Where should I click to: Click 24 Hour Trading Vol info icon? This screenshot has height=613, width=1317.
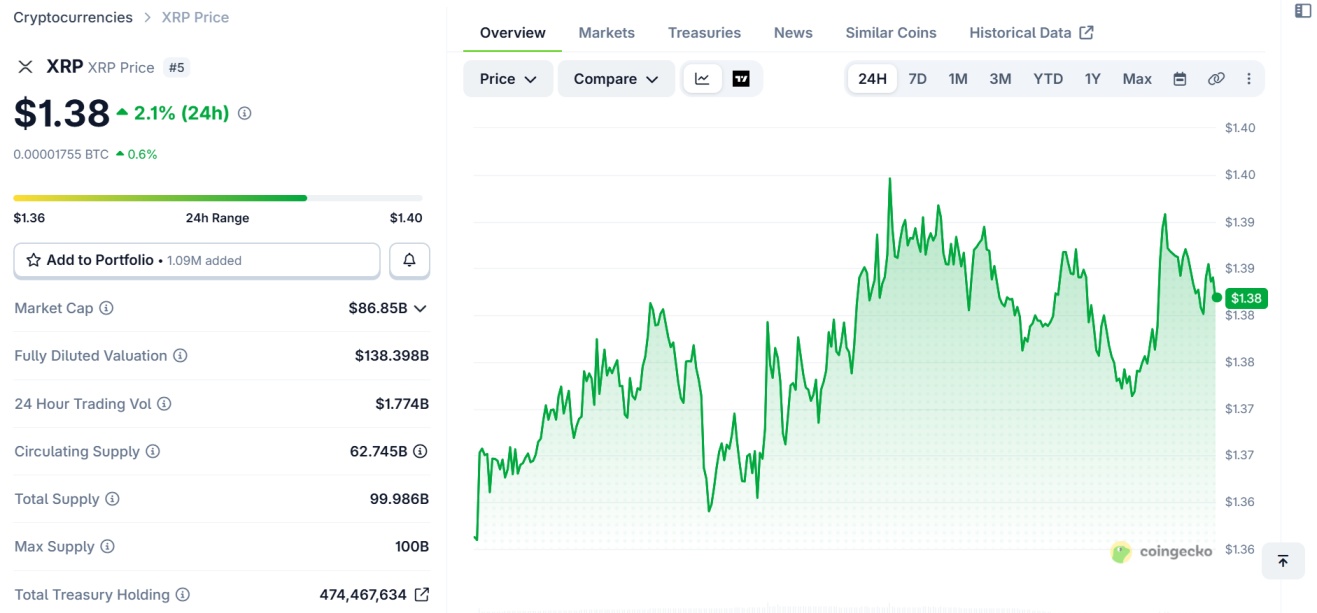pyautogui.click(x=164, y=404)
